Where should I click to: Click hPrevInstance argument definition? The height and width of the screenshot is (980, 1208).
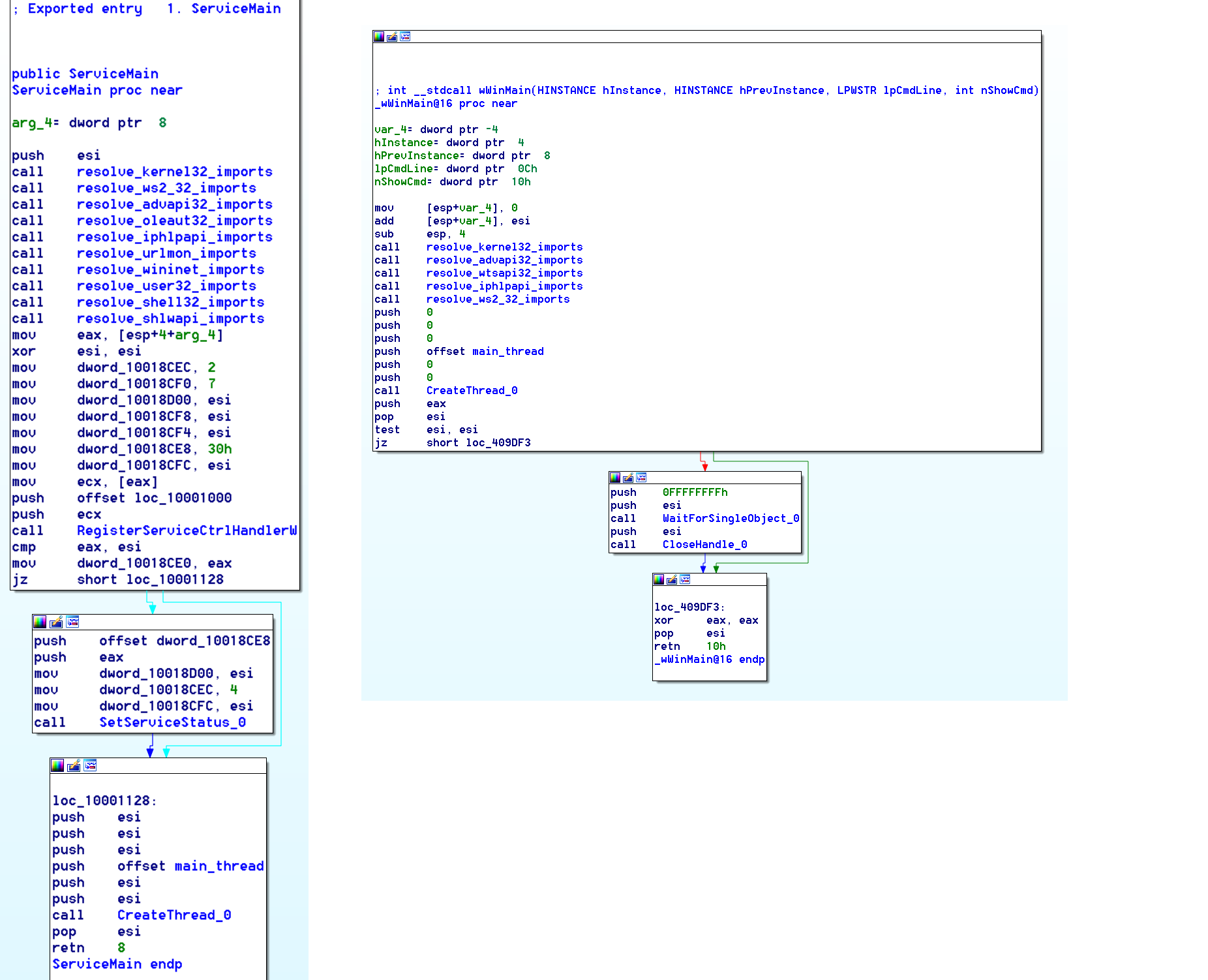coord(462,155)
